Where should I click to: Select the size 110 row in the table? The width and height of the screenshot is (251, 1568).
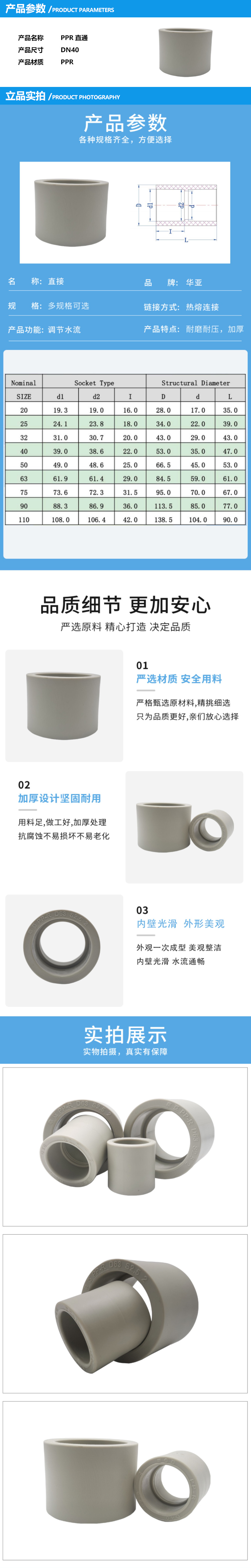[x=125, y=519]
